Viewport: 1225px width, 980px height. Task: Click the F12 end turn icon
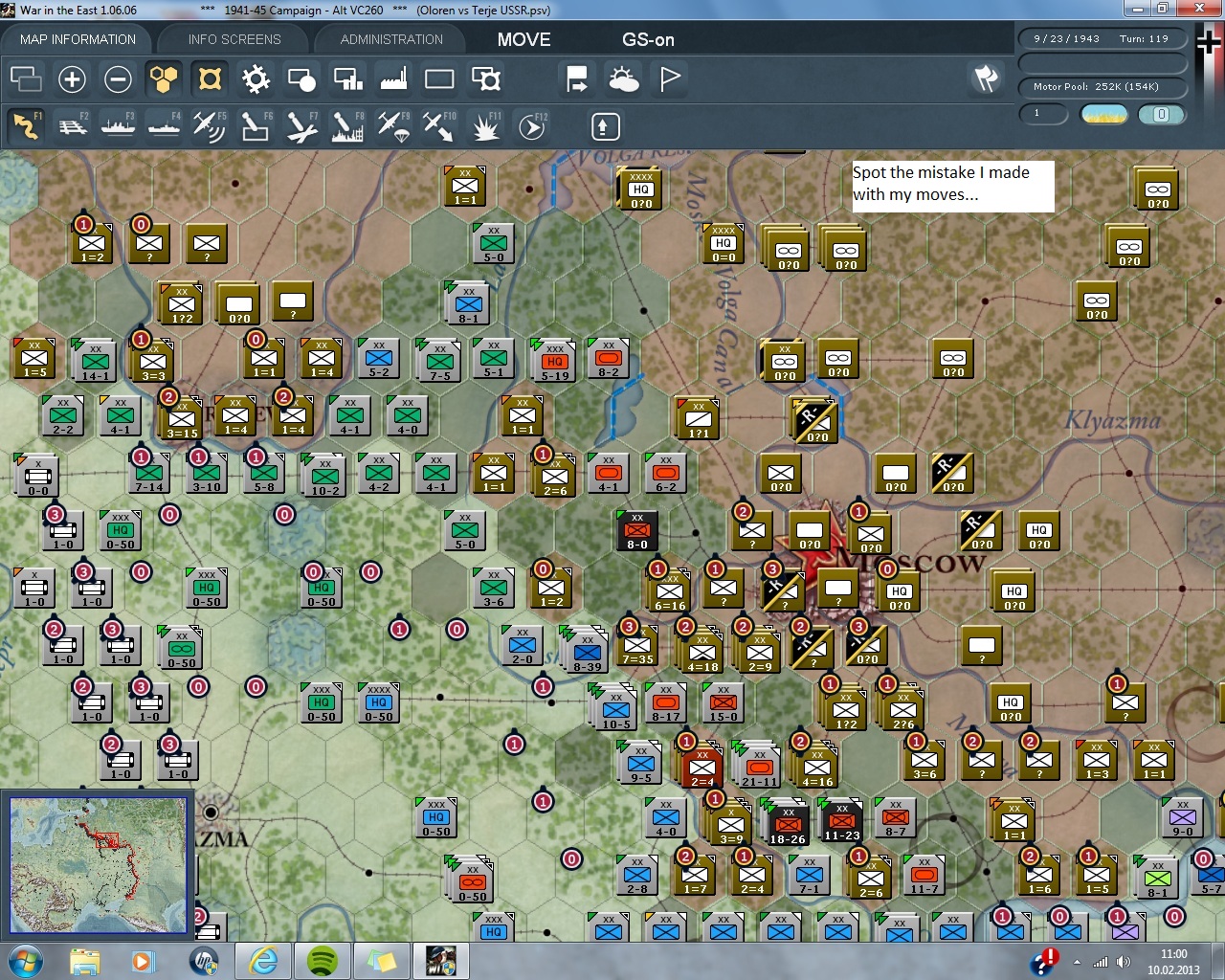[x=531, y=125]
